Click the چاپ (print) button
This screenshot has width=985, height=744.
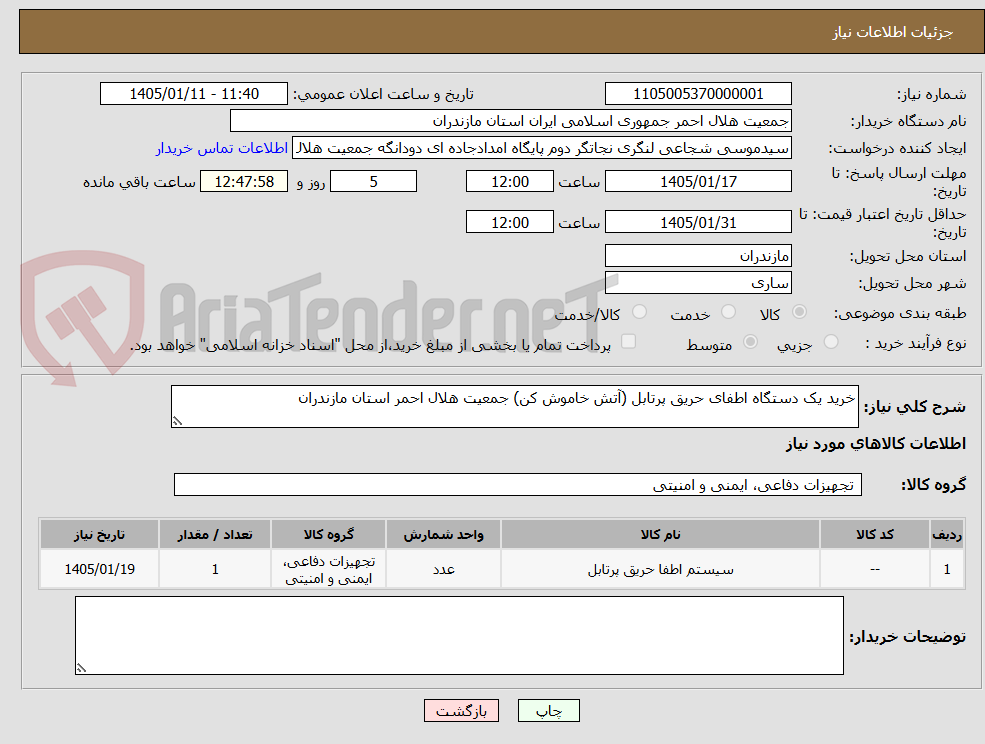point(548,711)
